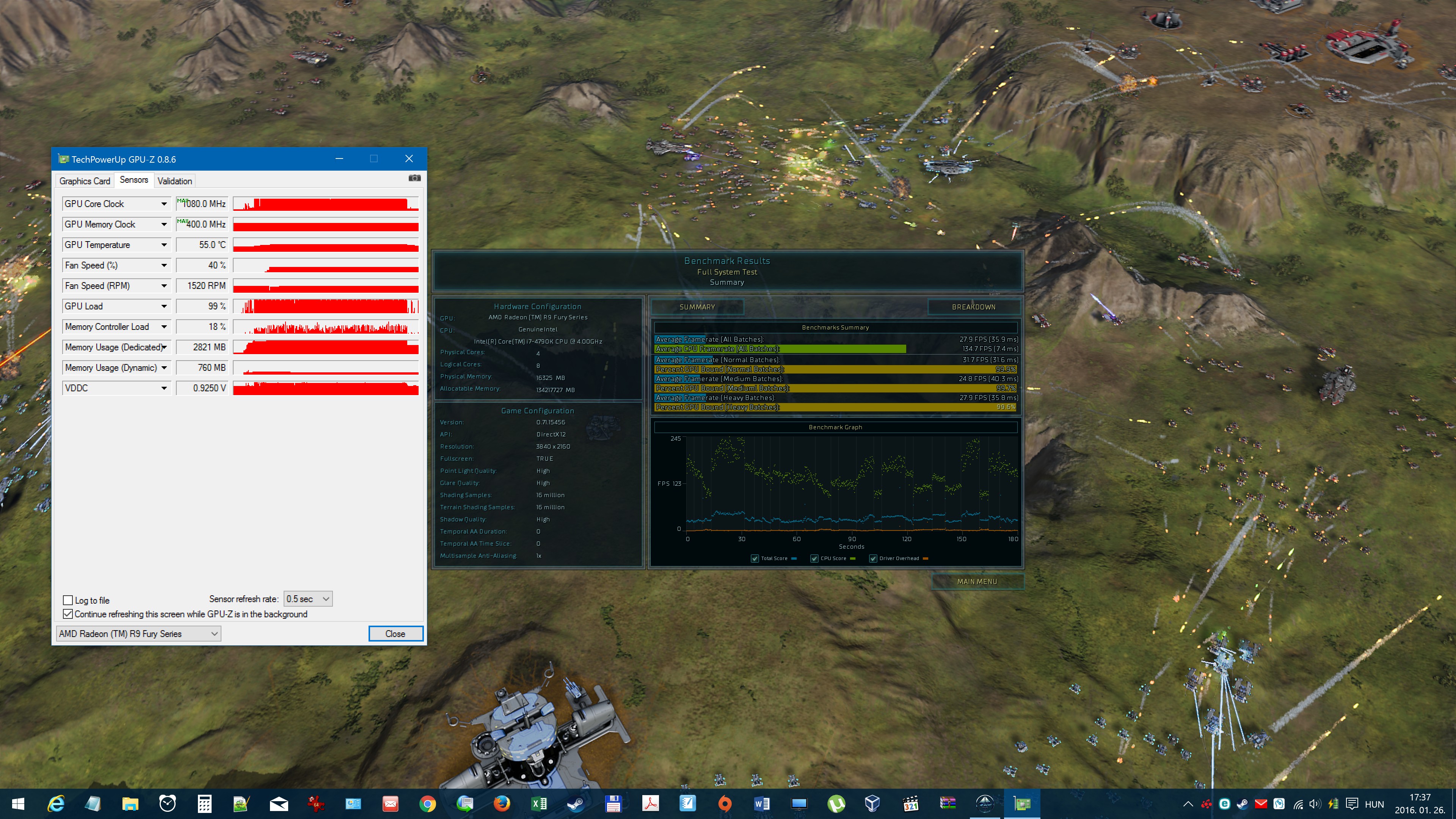Screen dimensions: 1456x819
Task: Open the BREAKDOWN benchmark view
Action: point(973,307)
